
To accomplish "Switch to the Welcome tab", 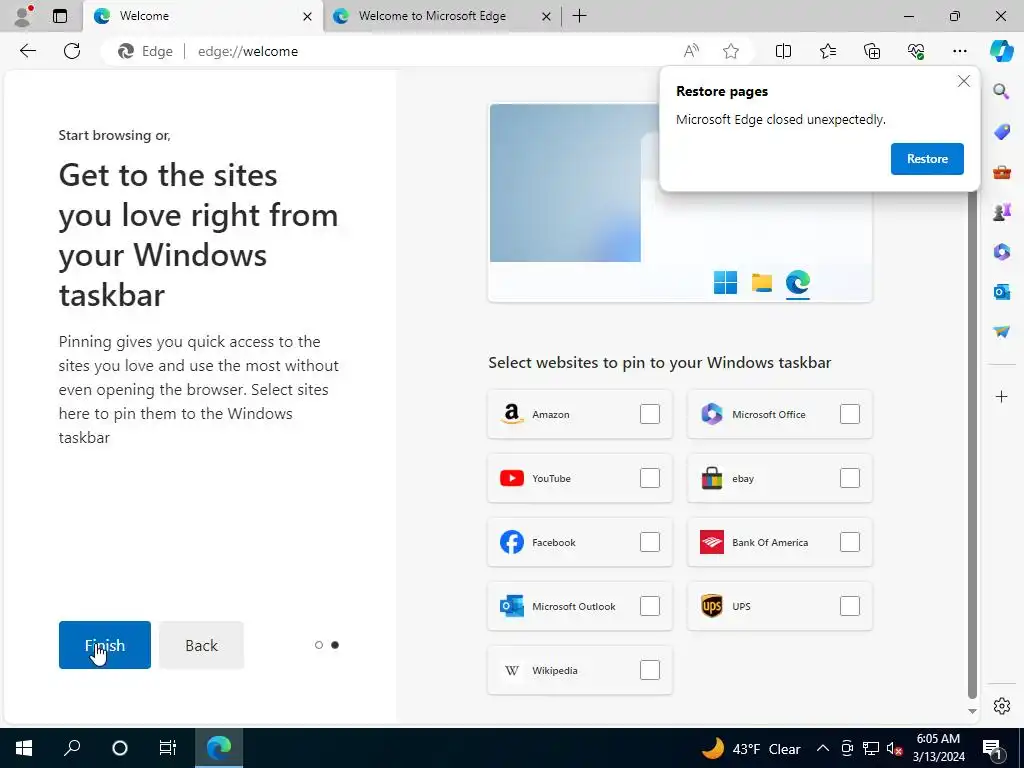I will [202, 16].
